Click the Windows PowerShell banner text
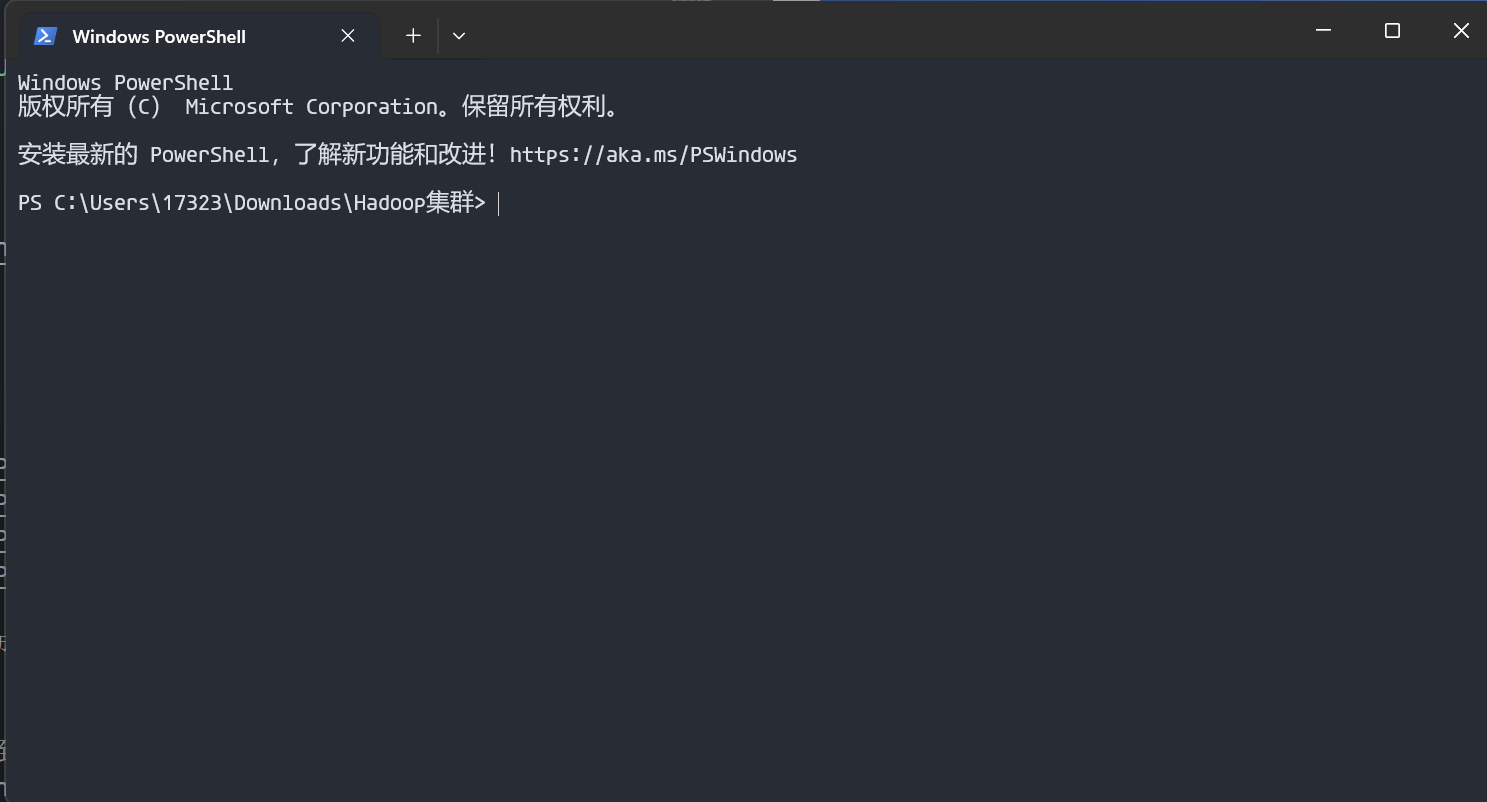Image resolution: width=1487 pixels, height=802 pixels. tap(125, 82)
